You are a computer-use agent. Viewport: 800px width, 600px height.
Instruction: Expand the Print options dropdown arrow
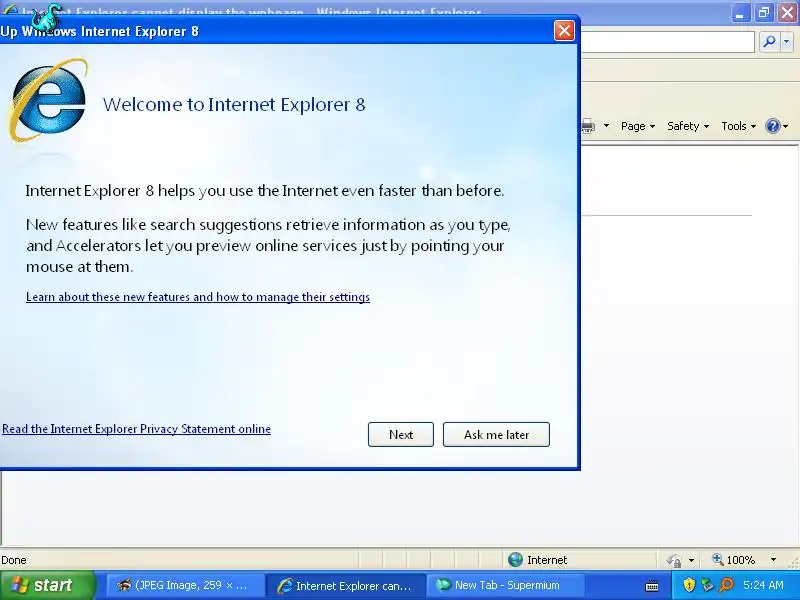606,126
